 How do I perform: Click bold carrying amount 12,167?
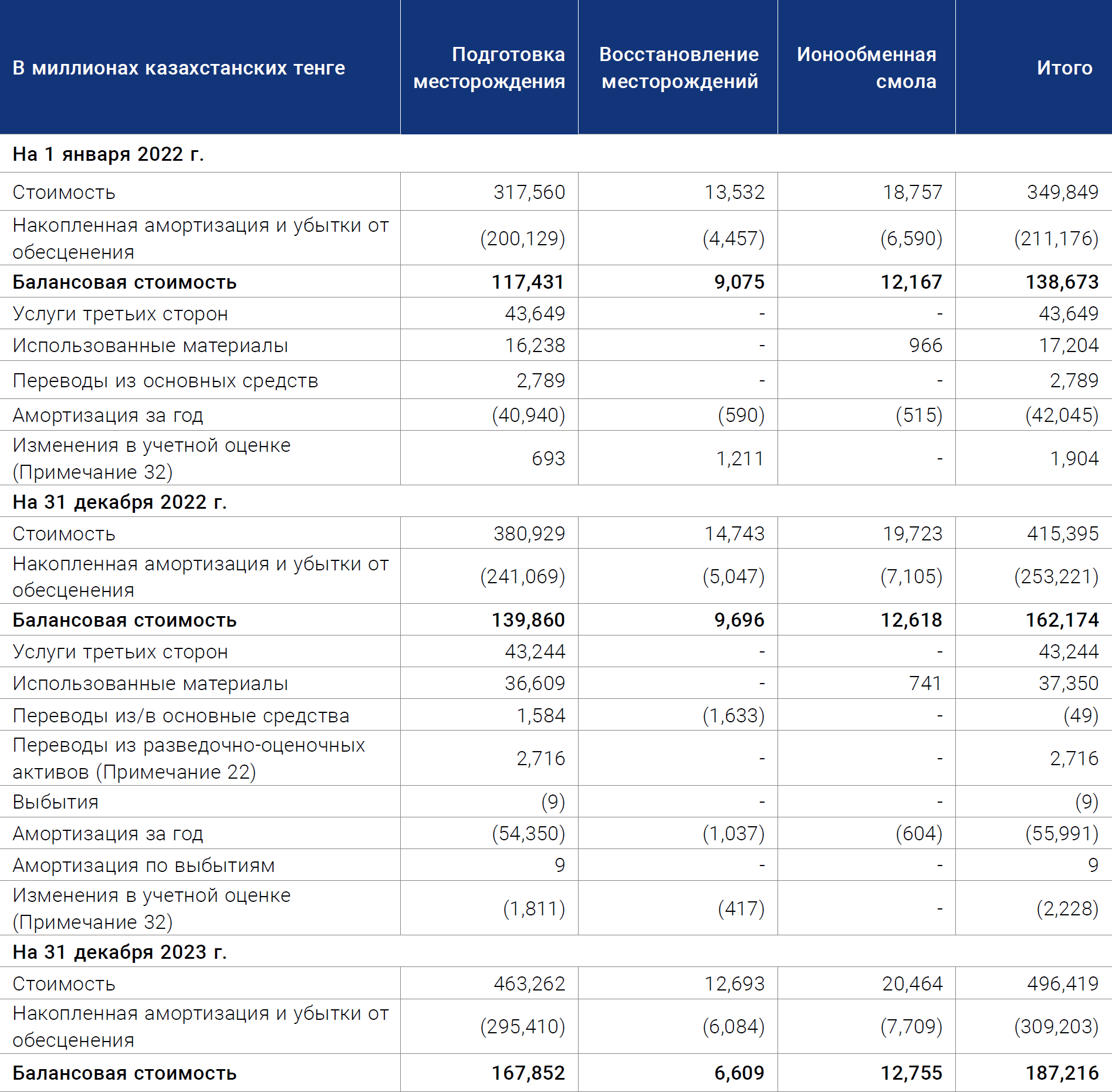click(911, 282)
